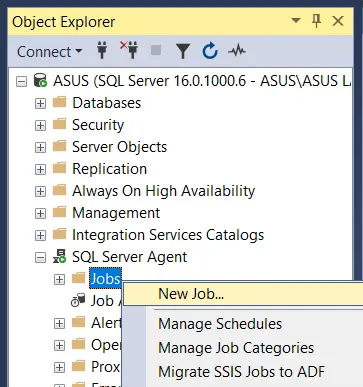Click the Proxies folder icon
The image size is (363, 387).
79,366
